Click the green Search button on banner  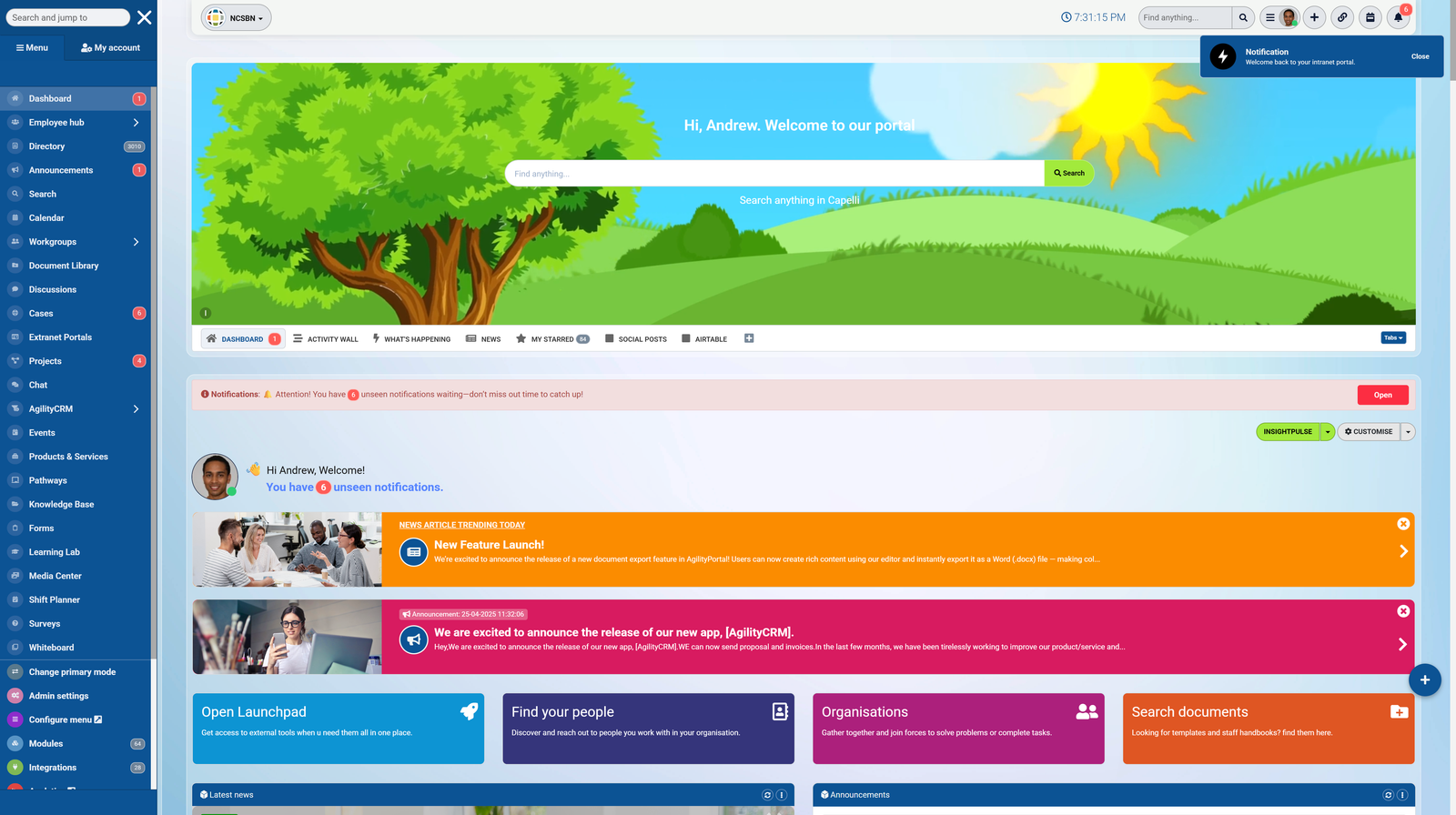click(x=1068, y=173)
